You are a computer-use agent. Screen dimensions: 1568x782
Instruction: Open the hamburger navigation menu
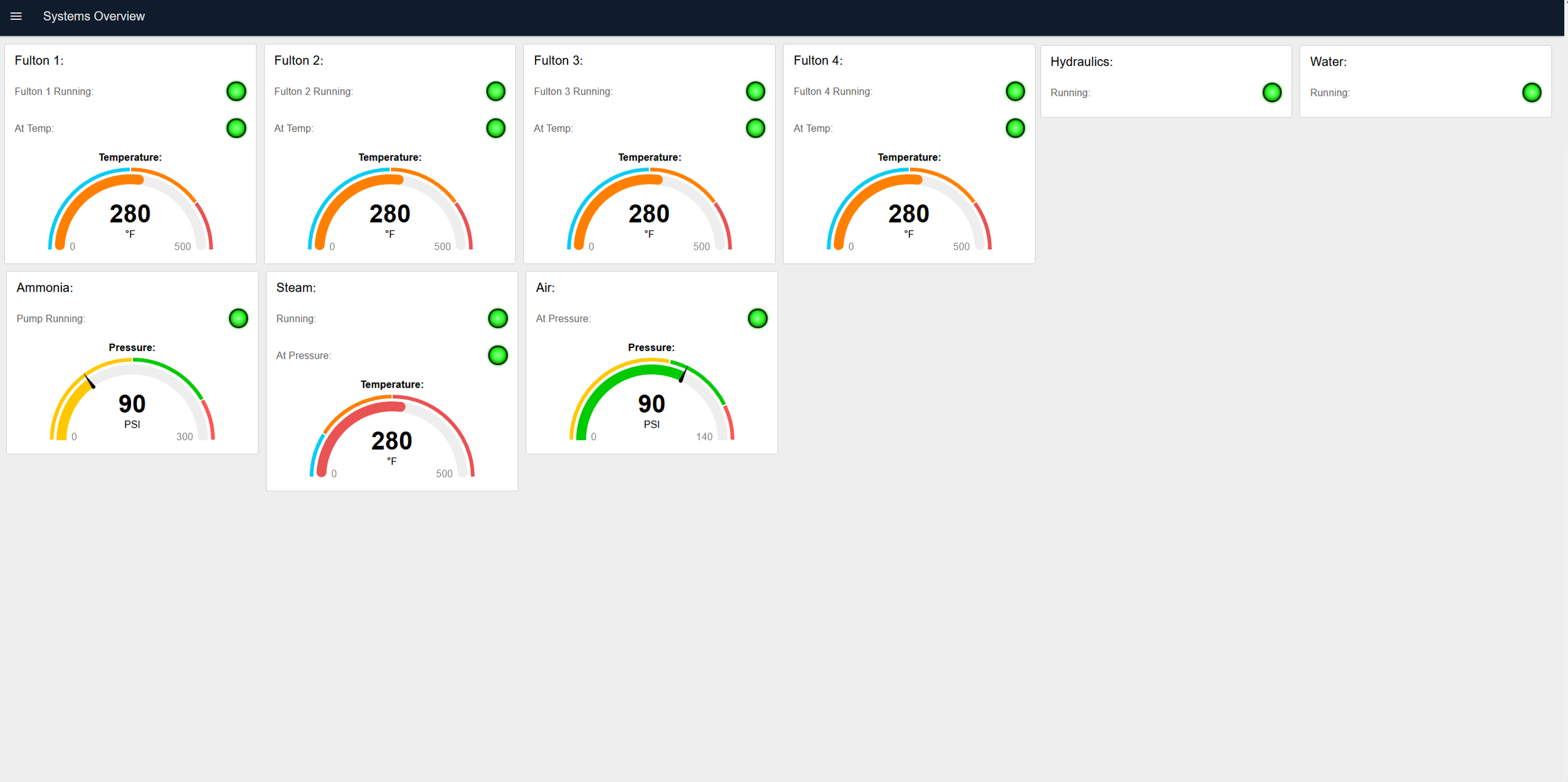(16, 16)
